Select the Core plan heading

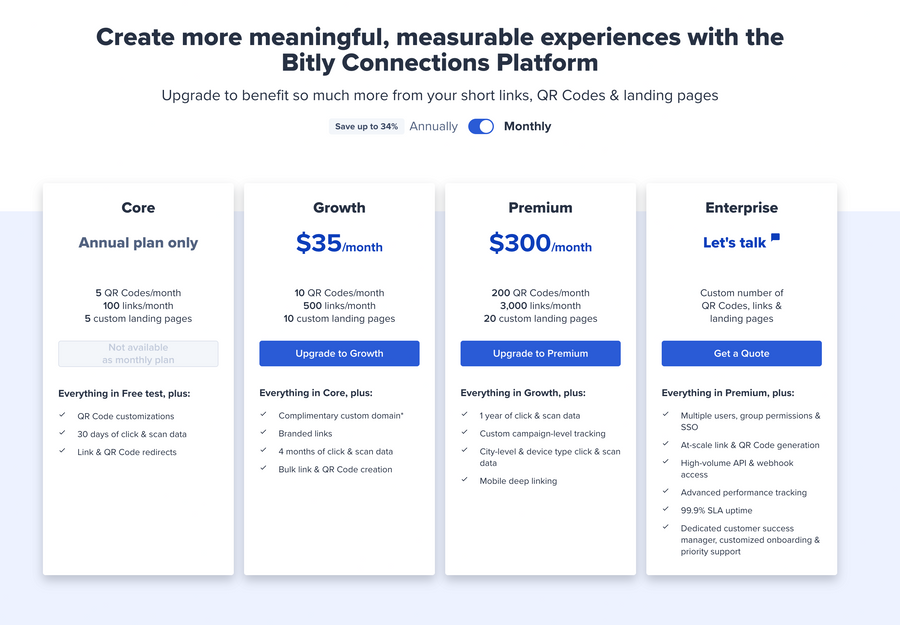click(x=138, y=207)
